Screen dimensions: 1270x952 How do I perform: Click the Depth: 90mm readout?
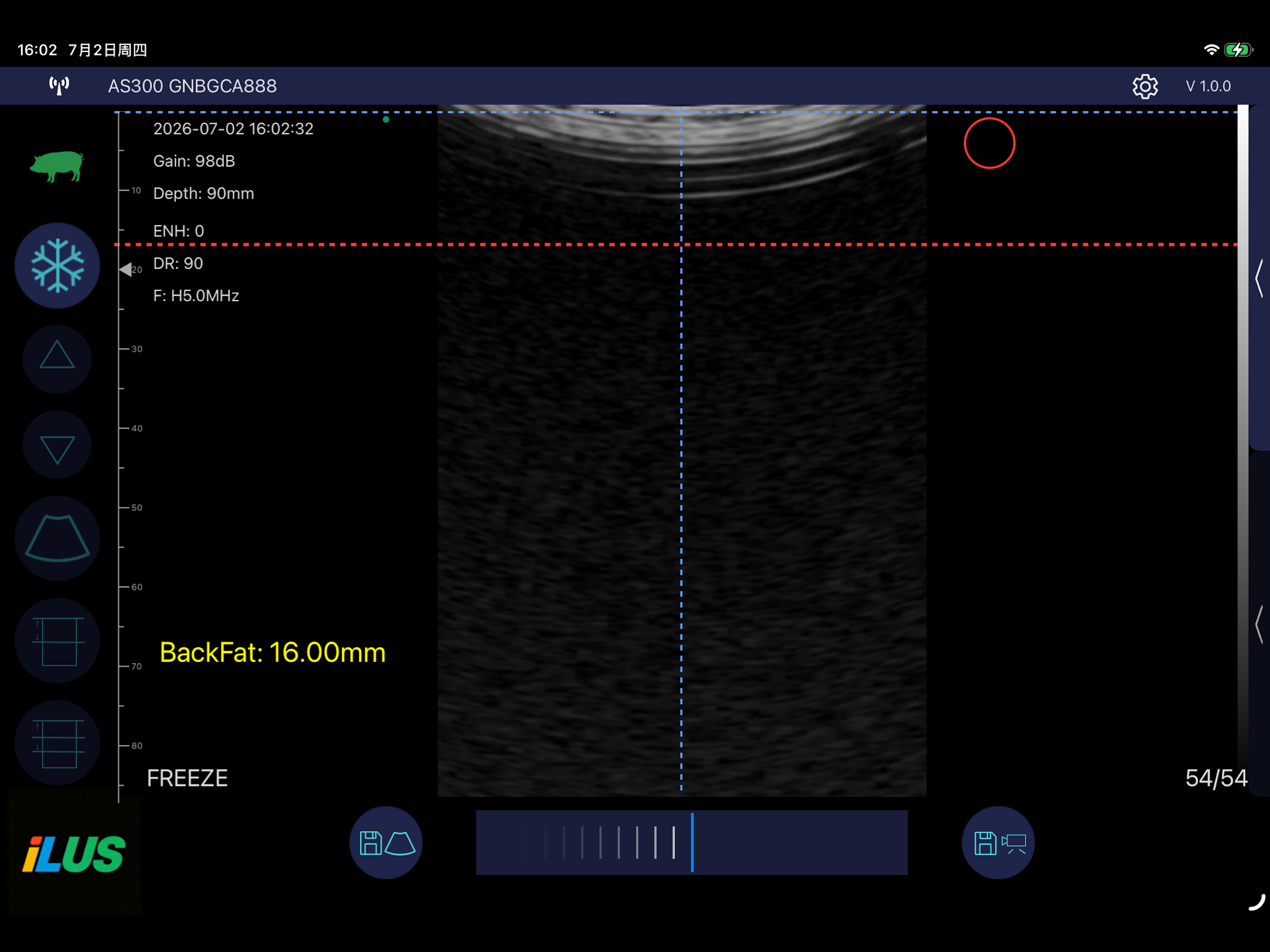pos(203,193)
